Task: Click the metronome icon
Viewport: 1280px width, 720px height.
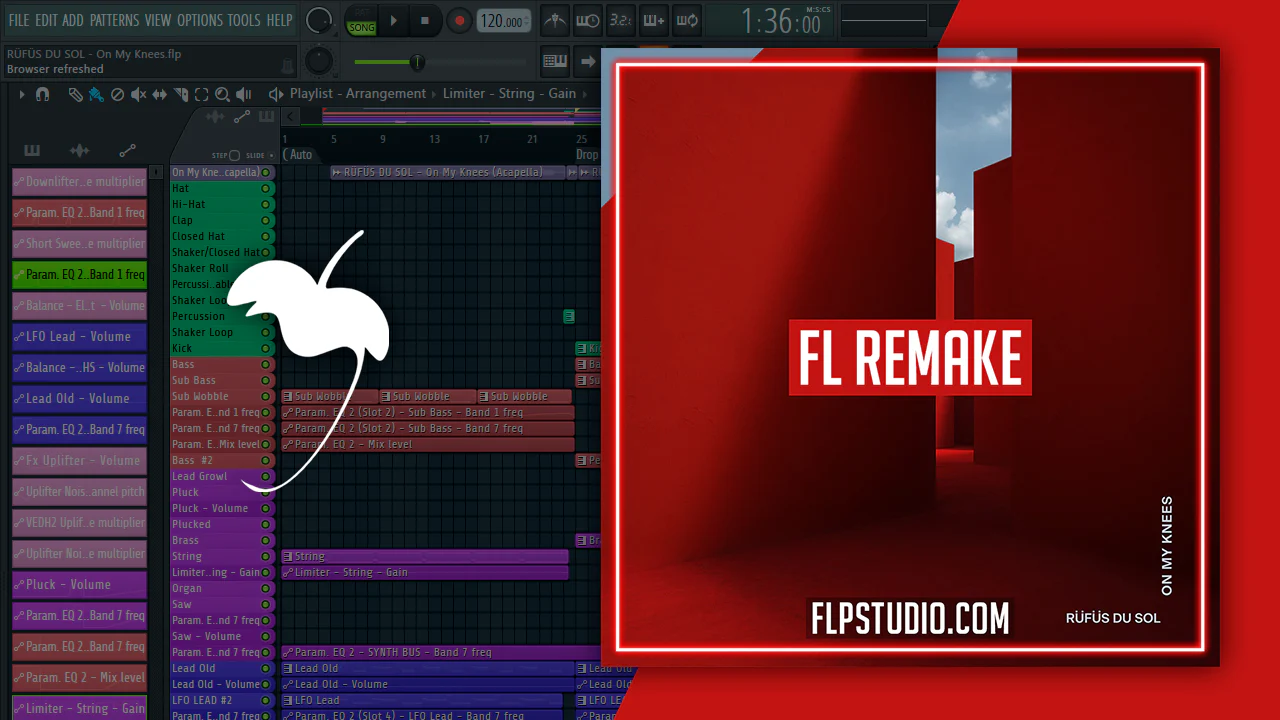Action: pyautogui.click(x=555, y=20)
